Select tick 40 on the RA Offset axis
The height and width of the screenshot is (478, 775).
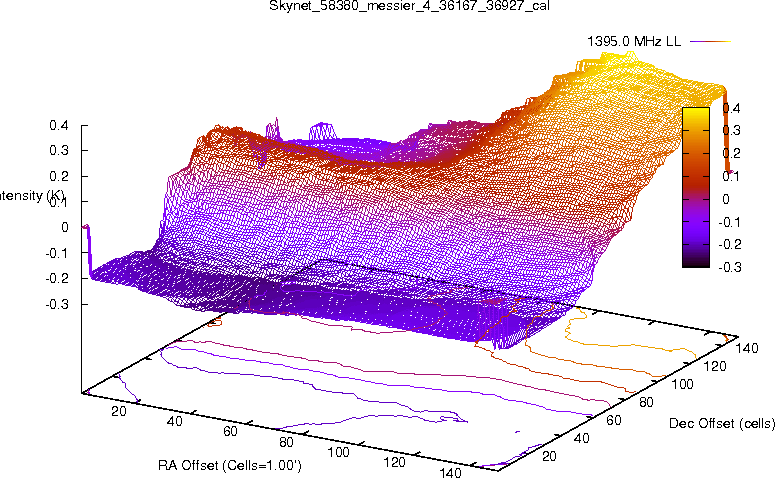pos(174,422)
